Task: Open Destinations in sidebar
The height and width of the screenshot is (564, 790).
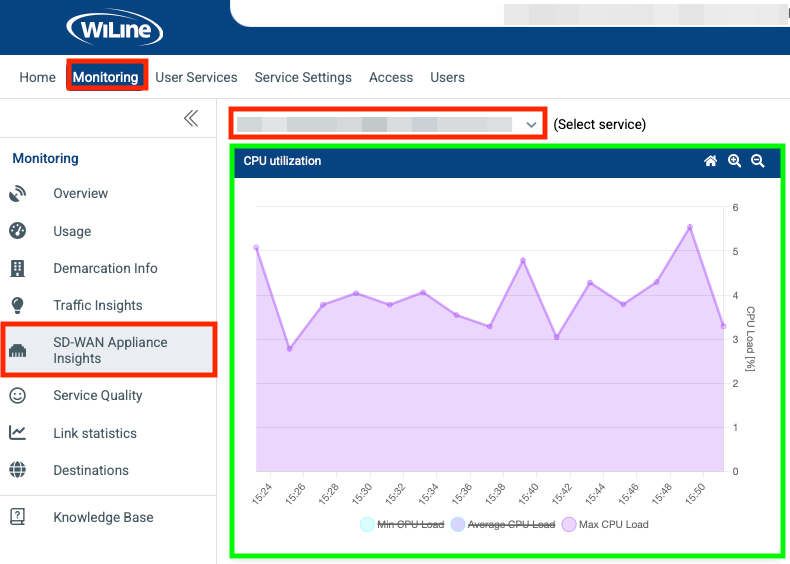Action: click(91, 470)
